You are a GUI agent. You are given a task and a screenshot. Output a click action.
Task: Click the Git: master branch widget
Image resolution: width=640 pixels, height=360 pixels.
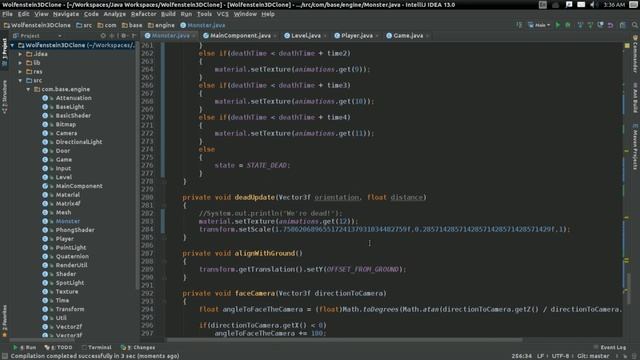pyautogui.click(x=593, y=356)
